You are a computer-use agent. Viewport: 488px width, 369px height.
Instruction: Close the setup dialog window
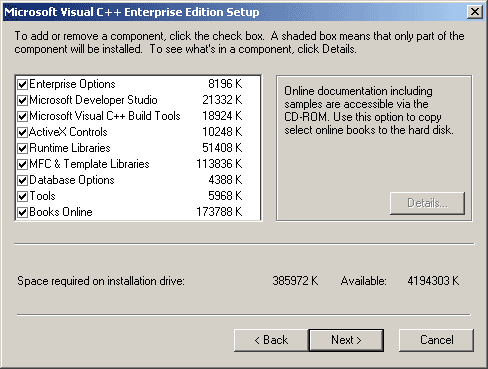tap(475, 12)
